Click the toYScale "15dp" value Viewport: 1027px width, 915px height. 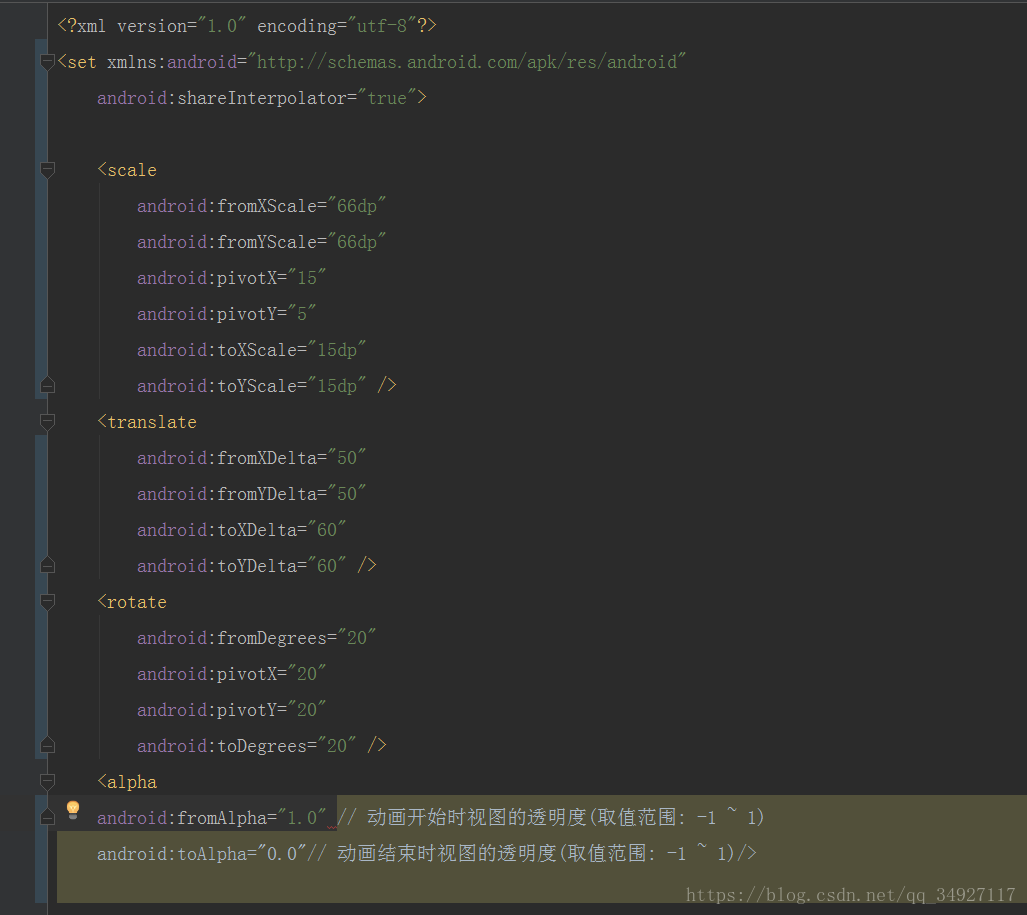pos(337,386)
